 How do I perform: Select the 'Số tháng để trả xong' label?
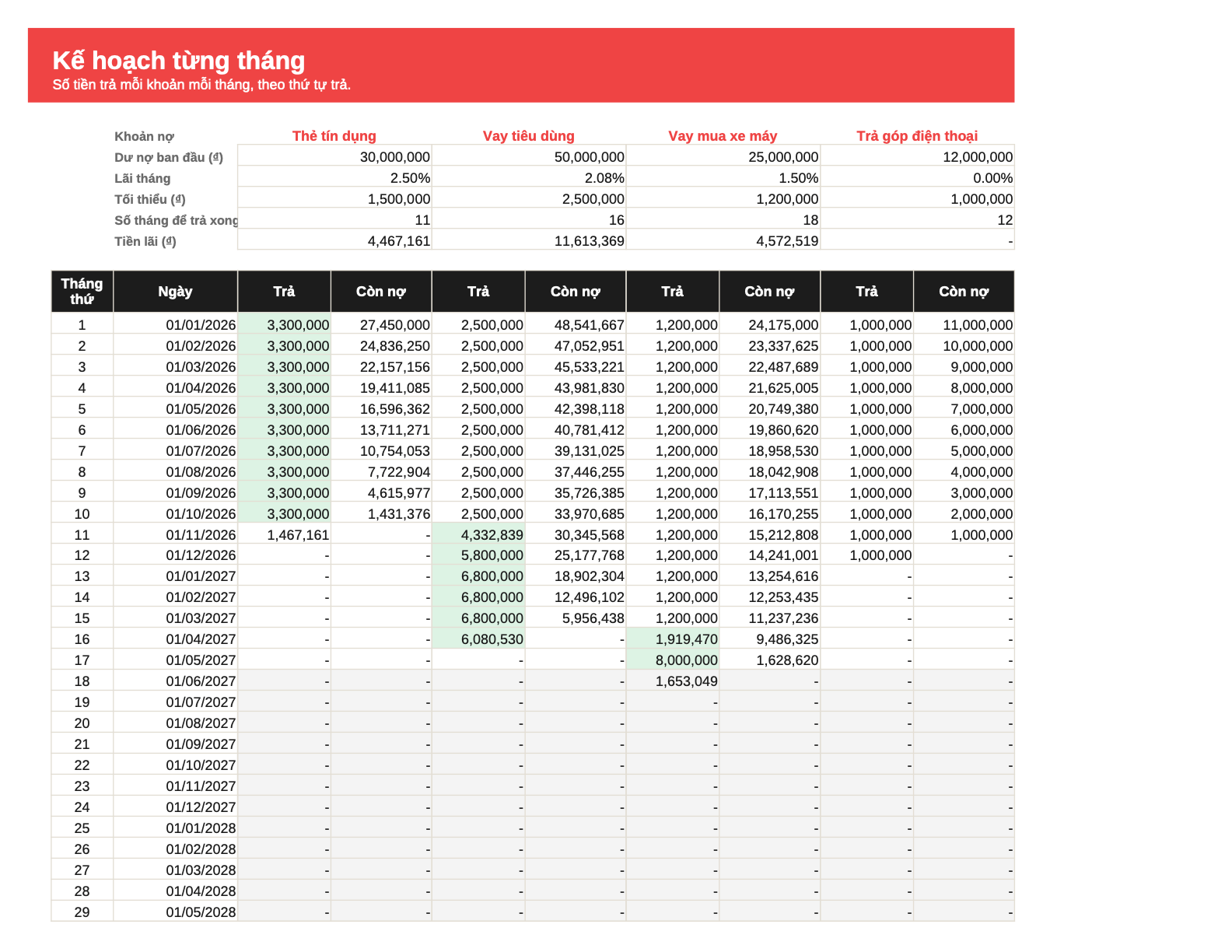pos(176,220)
